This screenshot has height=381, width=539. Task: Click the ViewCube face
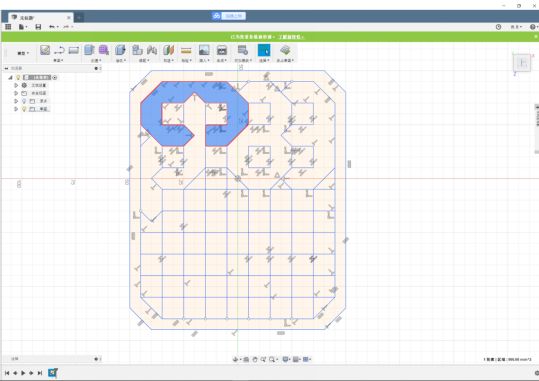coord(522,63)
